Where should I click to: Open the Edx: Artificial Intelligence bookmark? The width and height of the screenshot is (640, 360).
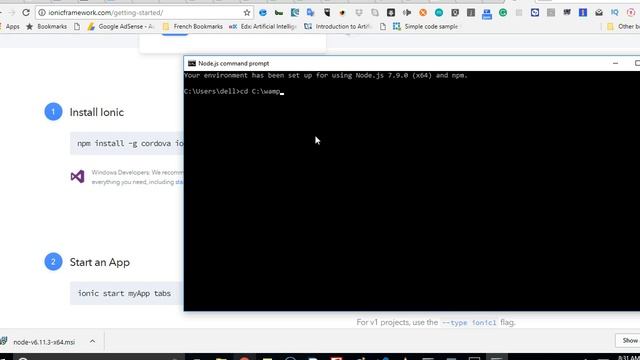[263, 27]
